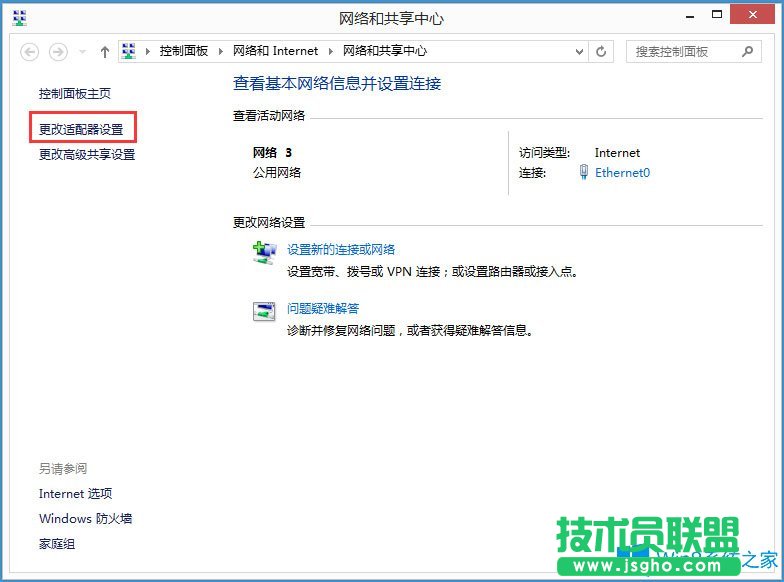784x582 pixels.
Task: Close the 网络和共享中心 window
Action: pyautogui.click(x=752, y=14)
